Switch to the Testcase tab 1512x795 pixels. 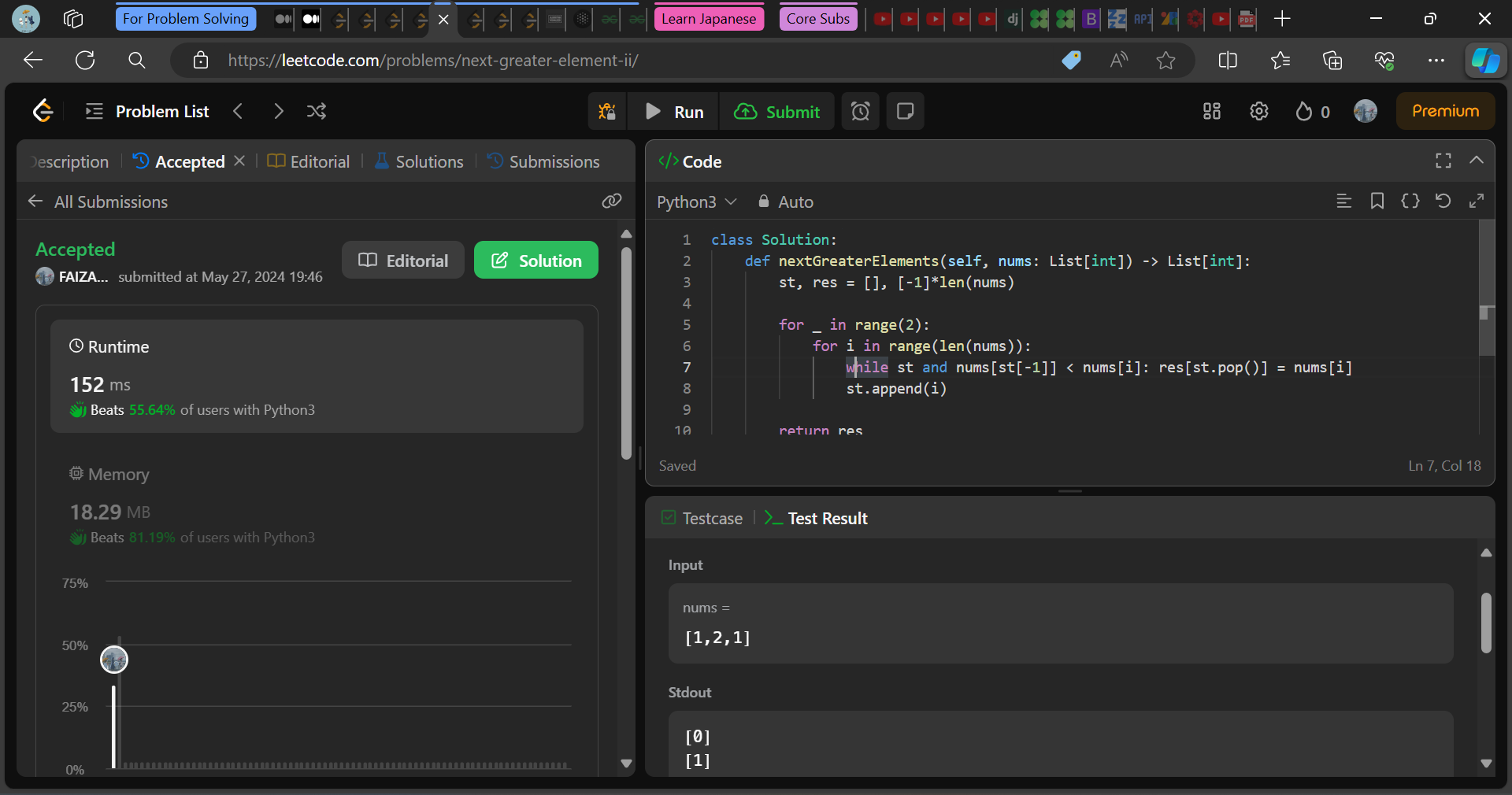tap(702, 518)
